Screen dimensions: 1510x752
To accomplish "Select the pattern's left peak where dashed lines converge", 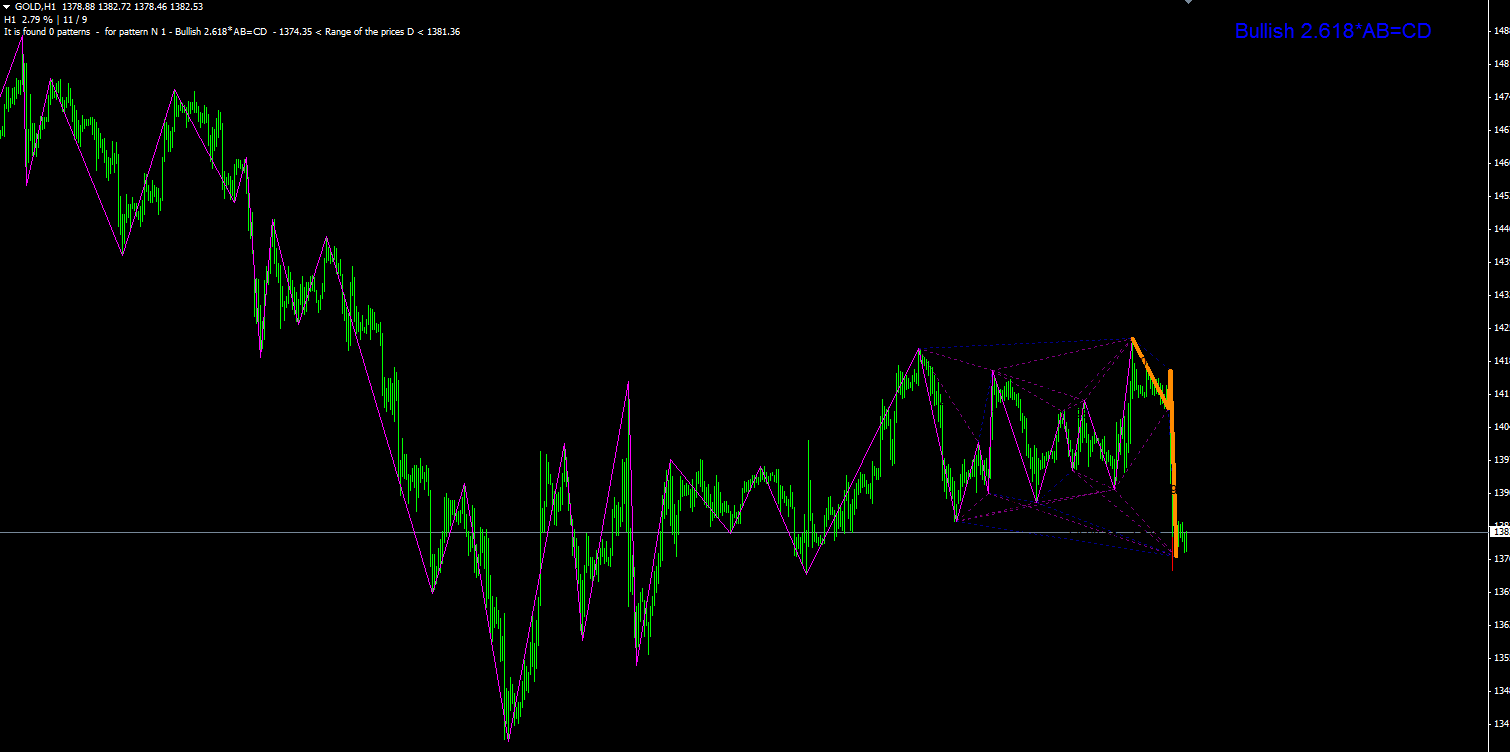I will click(919, 349).
